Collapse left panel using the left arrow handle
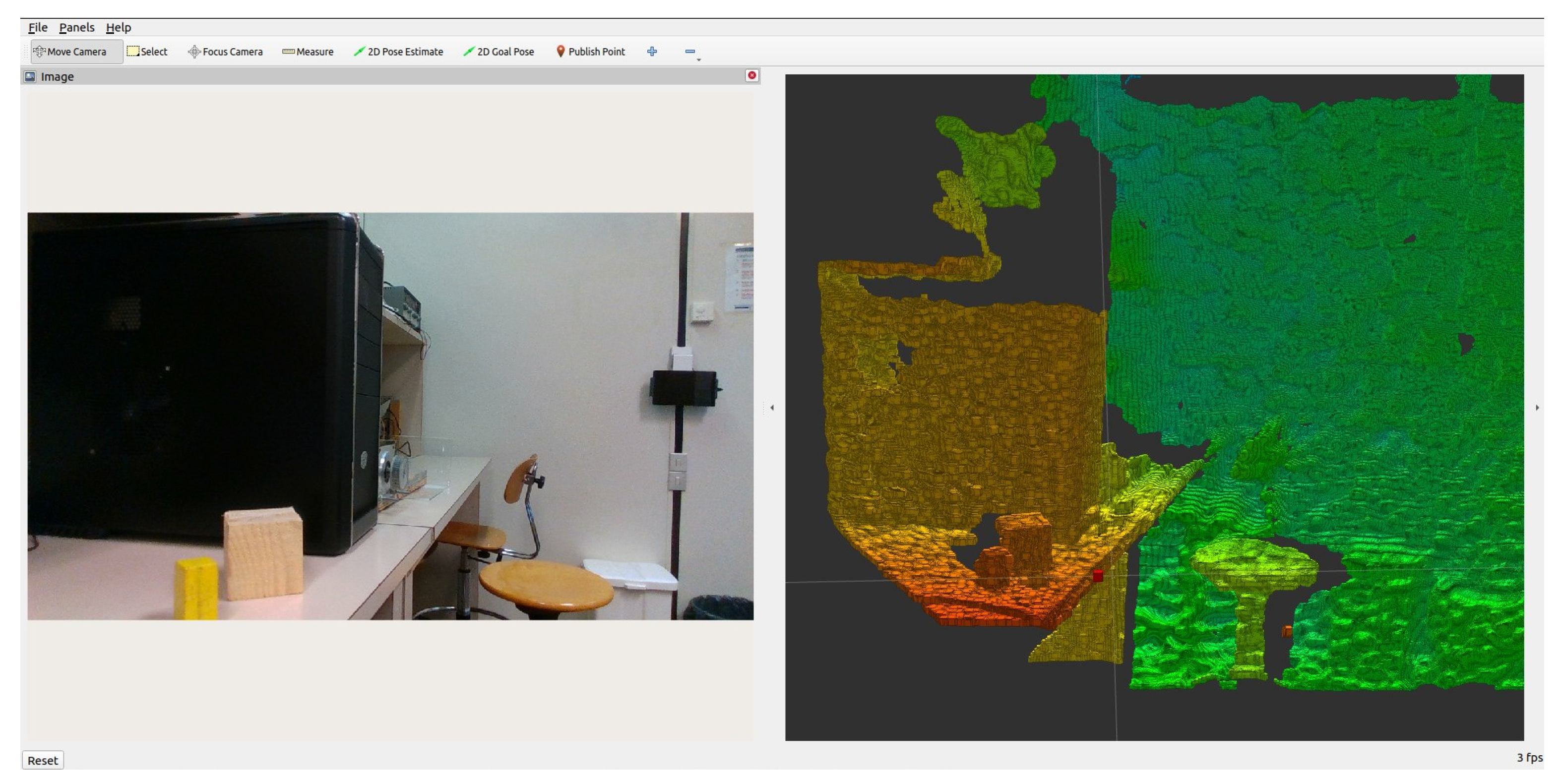The width and height of the screenshot is (1561, 784). 772,408
